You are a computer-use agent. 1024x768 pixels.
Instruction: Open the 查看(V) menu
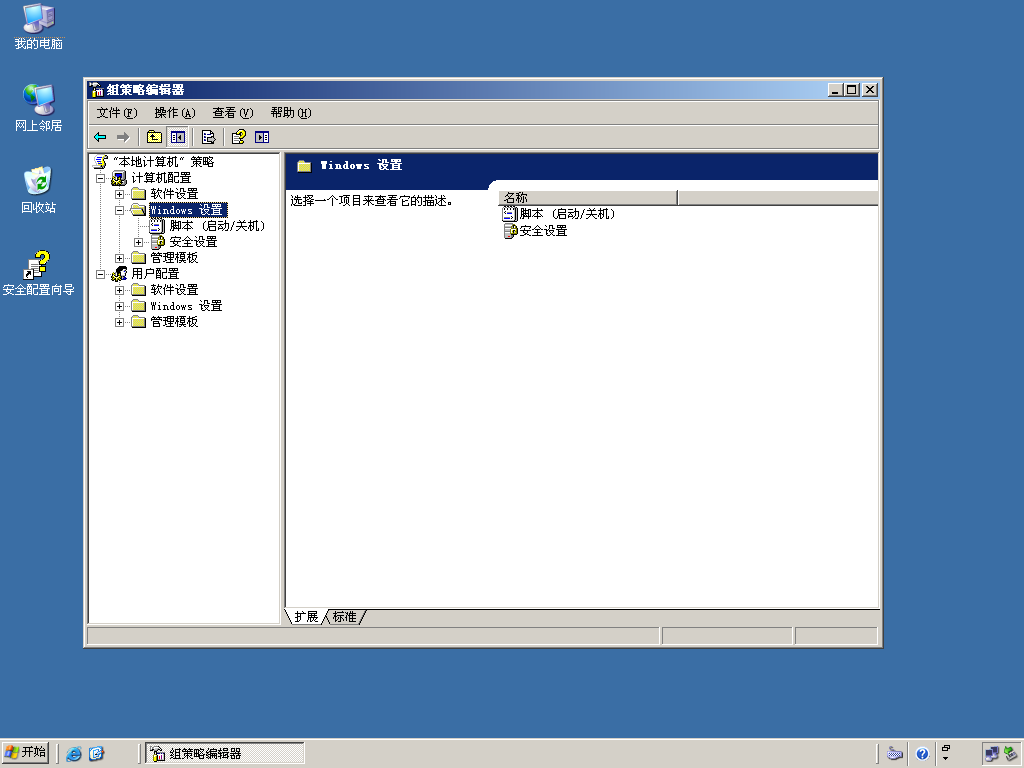point(232,113)
